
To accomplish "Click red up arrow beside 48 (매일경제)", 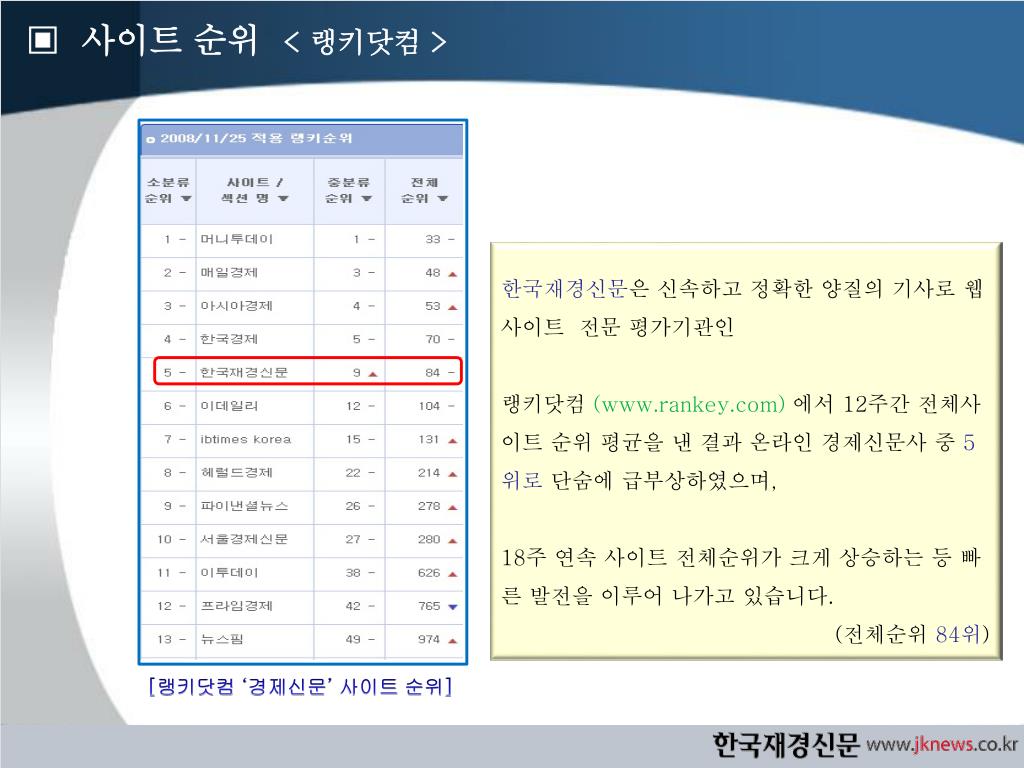I will [453, 274].
